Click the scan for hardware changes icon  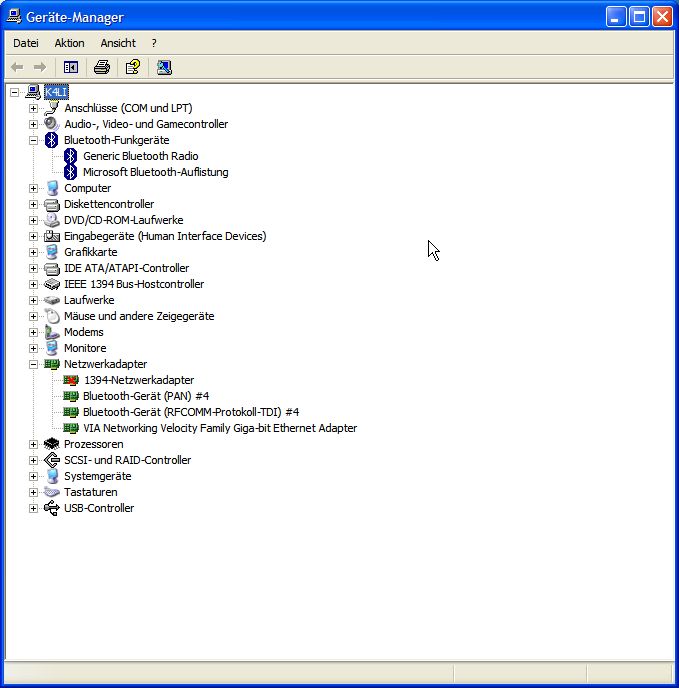tap(164, 67)
